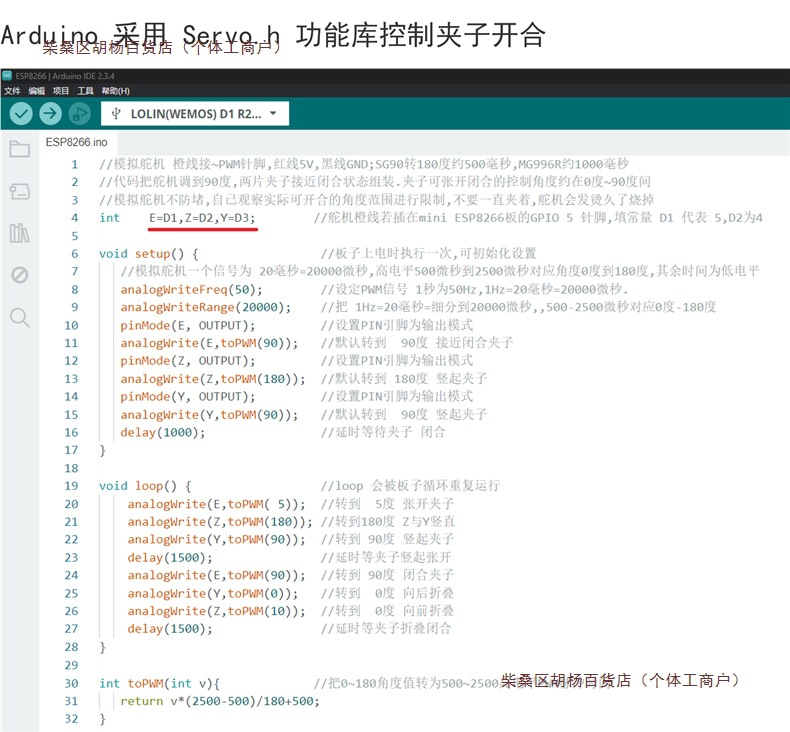This screenshot has height=732, width=790.
Task: Open the Library Manager sidebar icon
Action: pyautogui.click(x=20, y=233)
